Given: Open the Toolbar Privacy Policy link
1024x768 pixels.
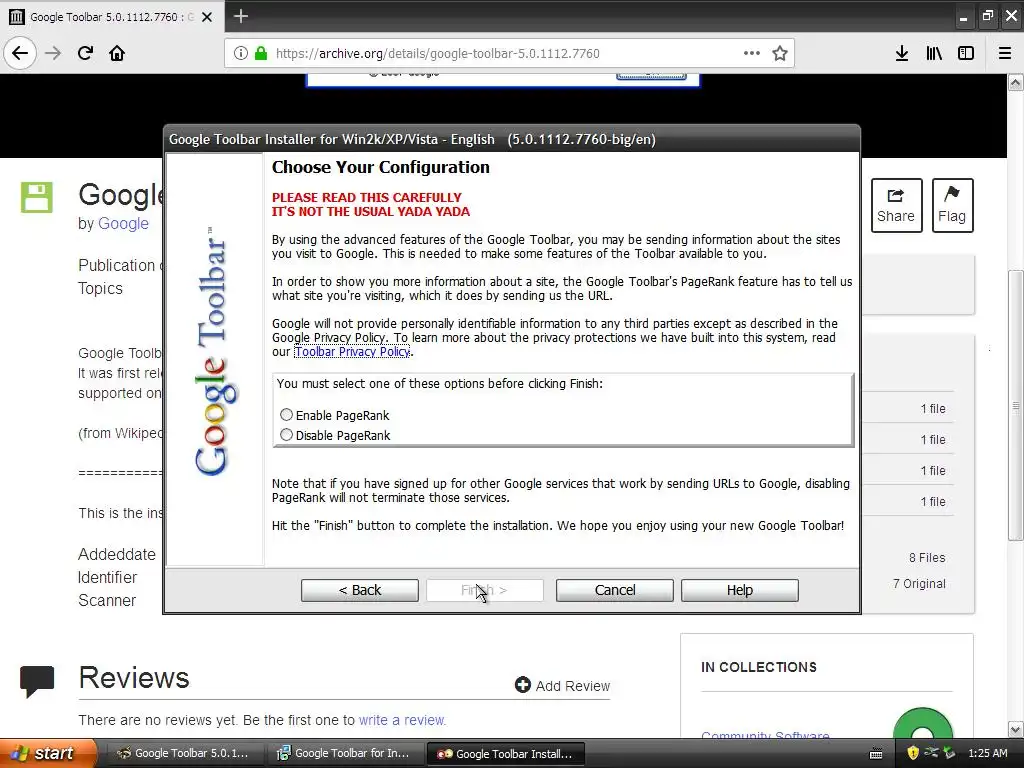Looking at the screenshot, I should pyautogui.click(x=352, y=351).
